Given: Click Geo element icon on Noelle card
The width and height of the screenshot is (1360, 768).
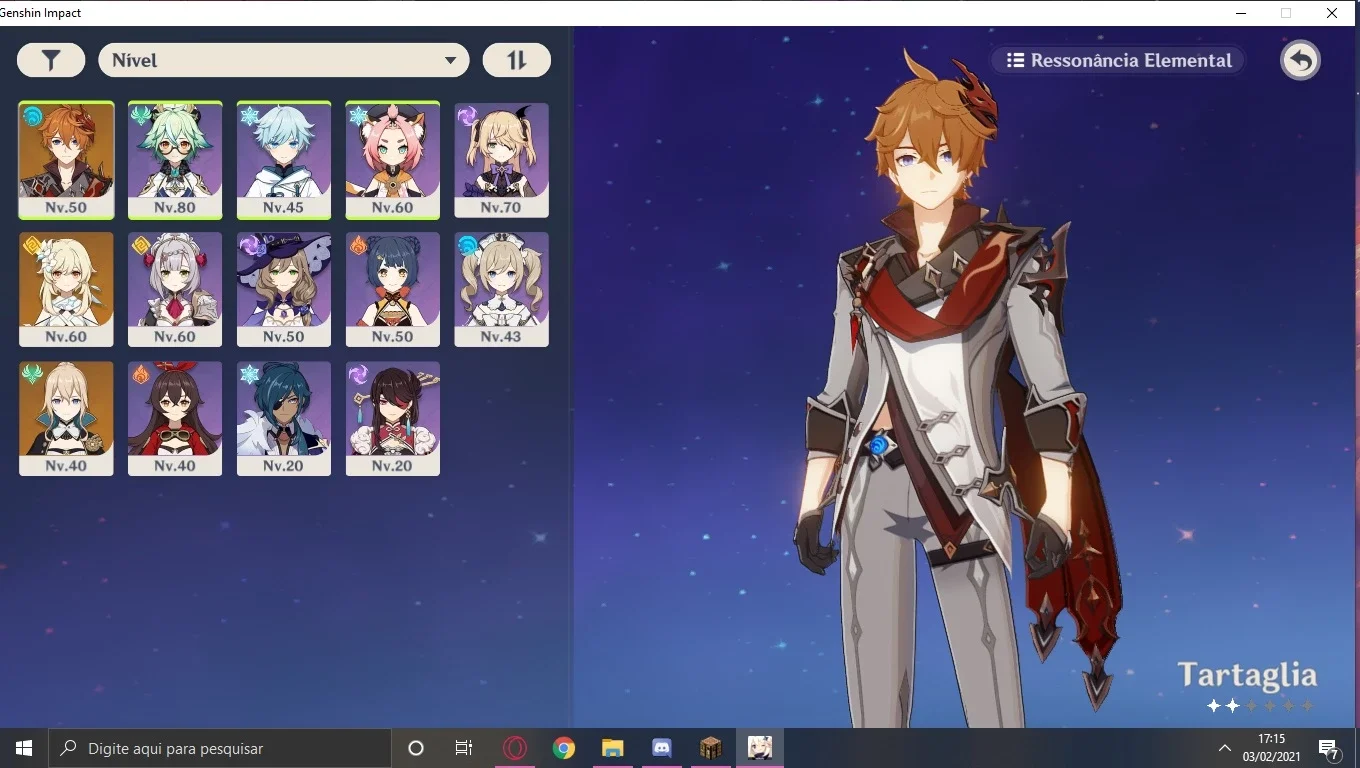Looking at the screenshot, I should [x=141, y=245].
